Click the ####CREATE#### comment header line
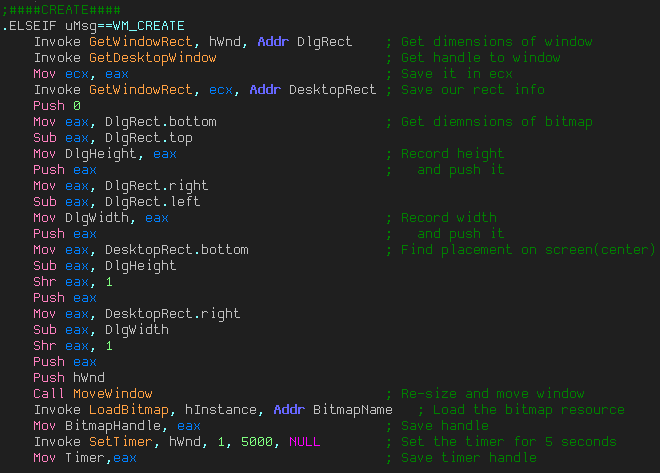The height and width of the screenshot is (473, 660). (x=61, y=10)
